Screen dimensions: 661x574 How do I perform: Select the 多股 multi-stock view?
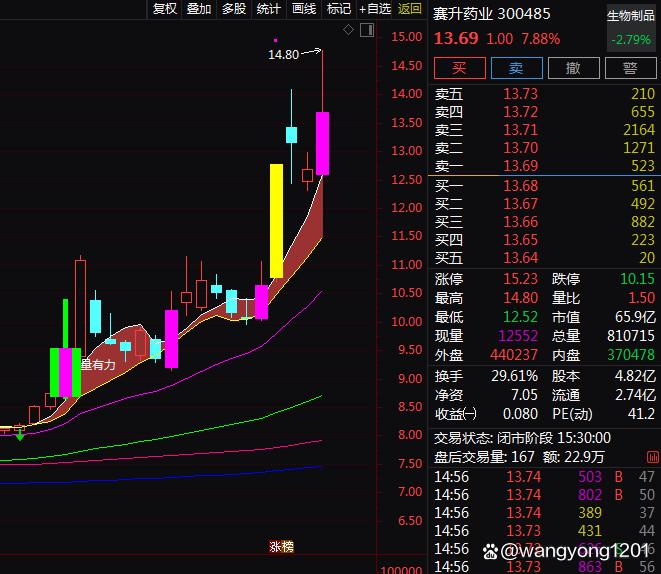[233, 9]
